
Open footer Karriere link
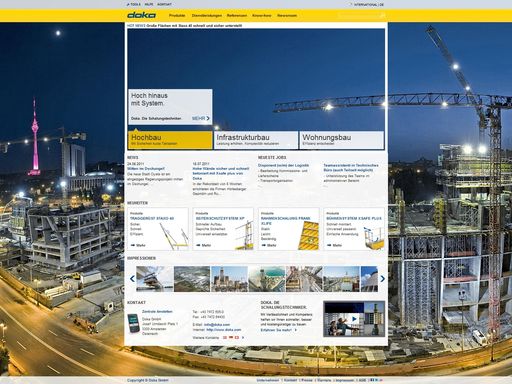pyautogui.click(x=324, y=380)
